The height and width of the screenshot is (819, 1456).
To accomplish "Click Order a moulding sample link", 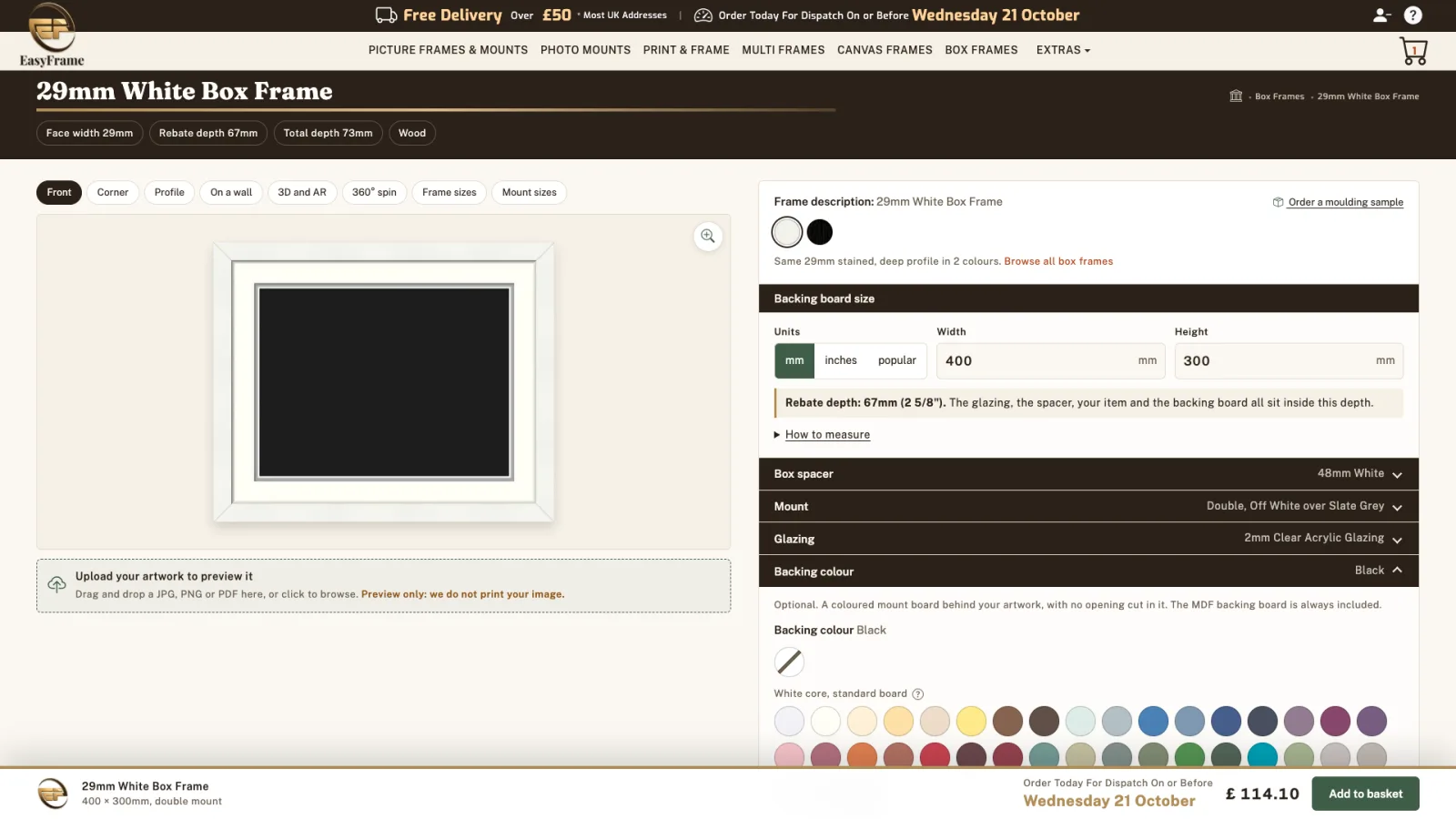I will pos(1345,202).
